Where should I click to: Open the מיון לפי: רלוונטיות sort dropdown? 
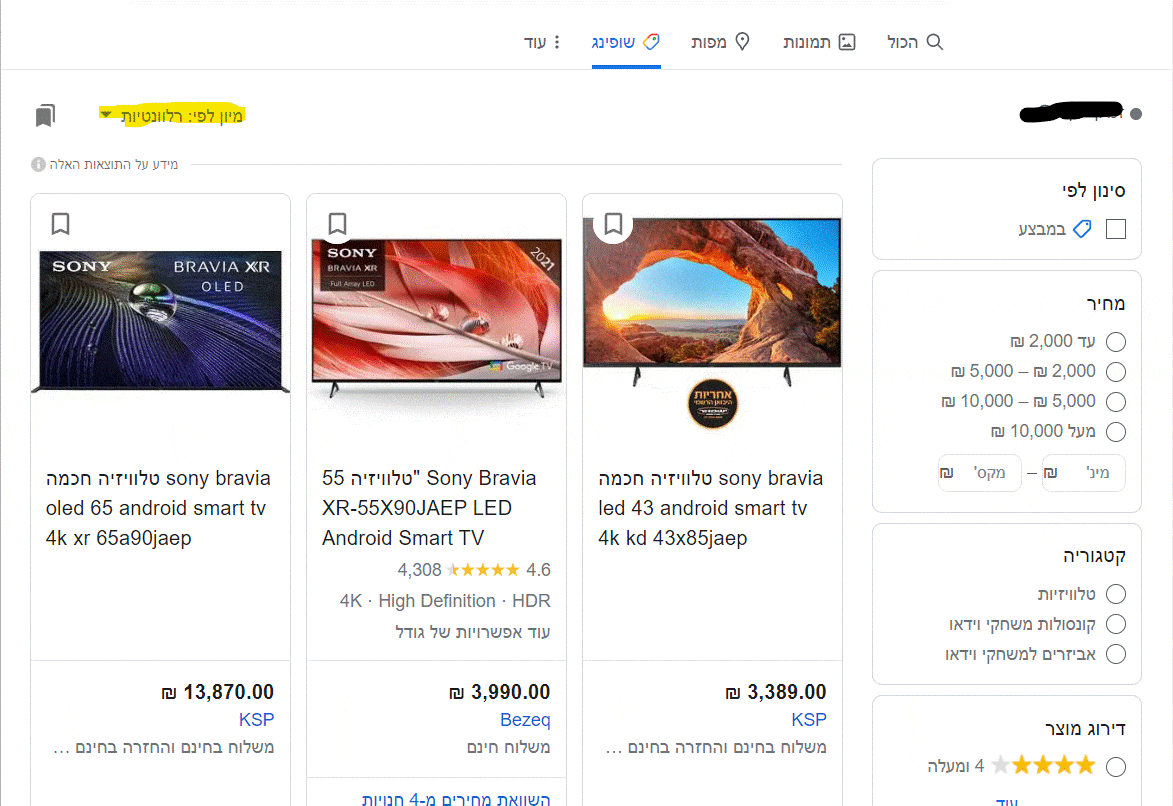[172, 115]
